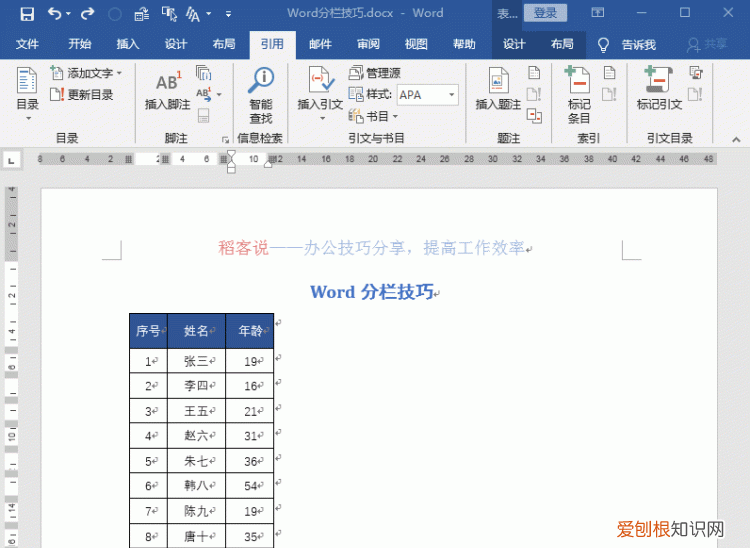Open the undo history dropdown arrow
The width and height of the screenshot is (750, 548).
point(68,14)
